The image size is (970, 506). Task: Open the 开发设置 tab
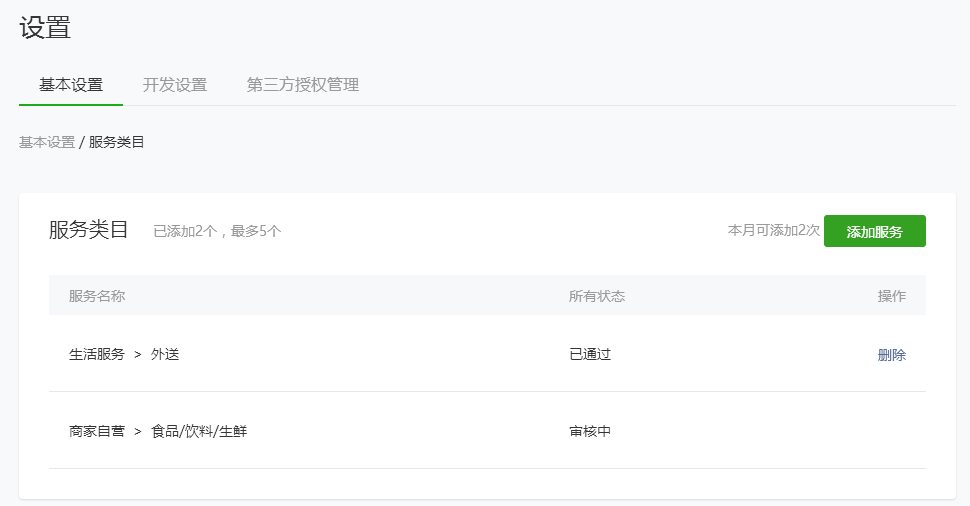175,85
